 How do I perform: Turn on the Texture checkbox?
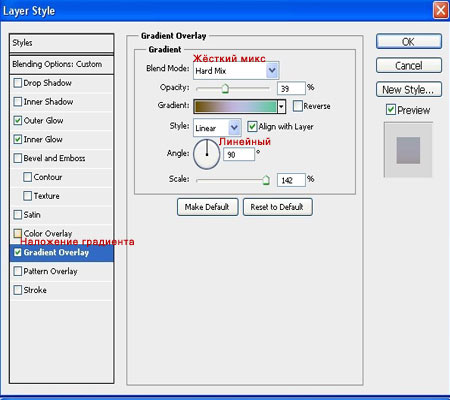tap(28, 196)
